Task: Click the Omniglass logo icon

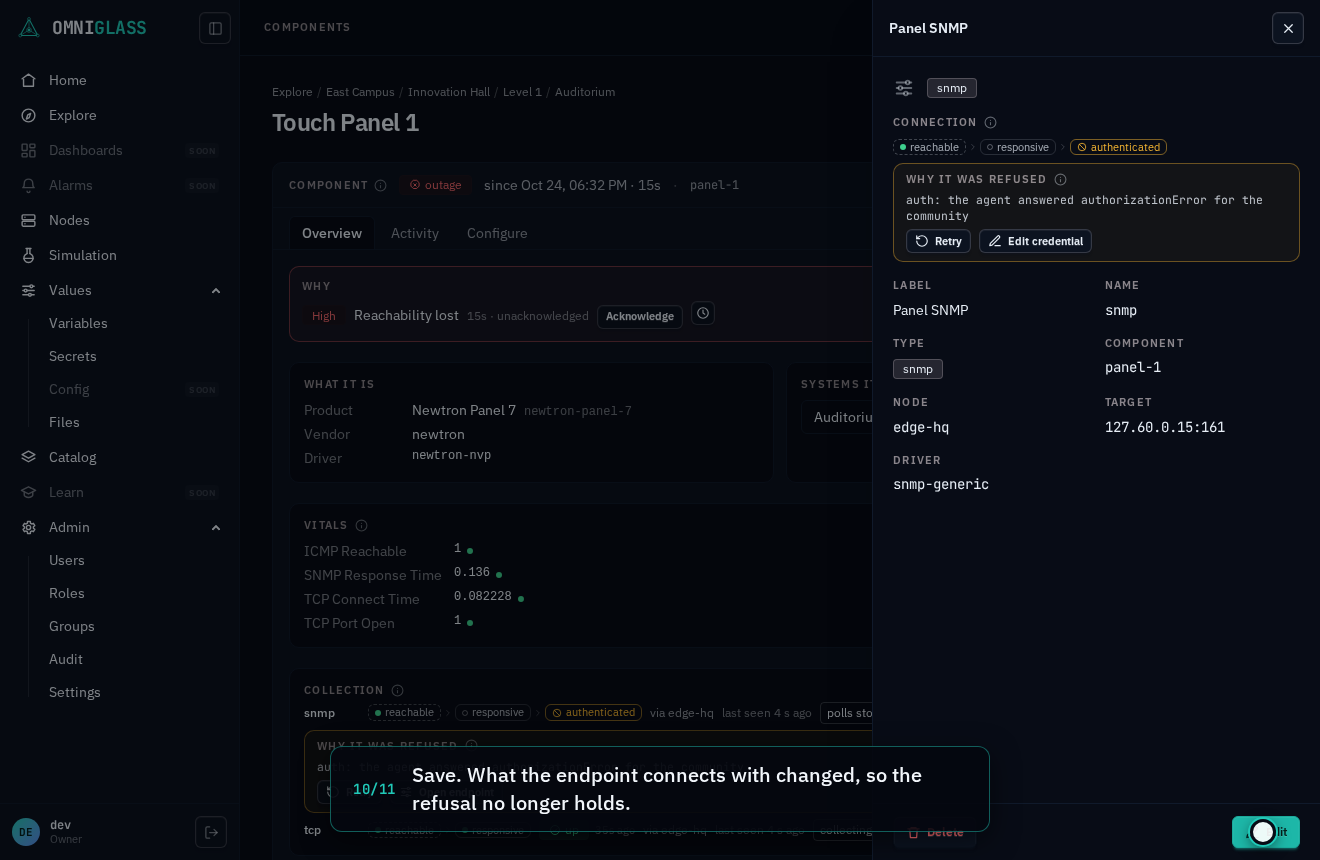Action: point(29,28)
